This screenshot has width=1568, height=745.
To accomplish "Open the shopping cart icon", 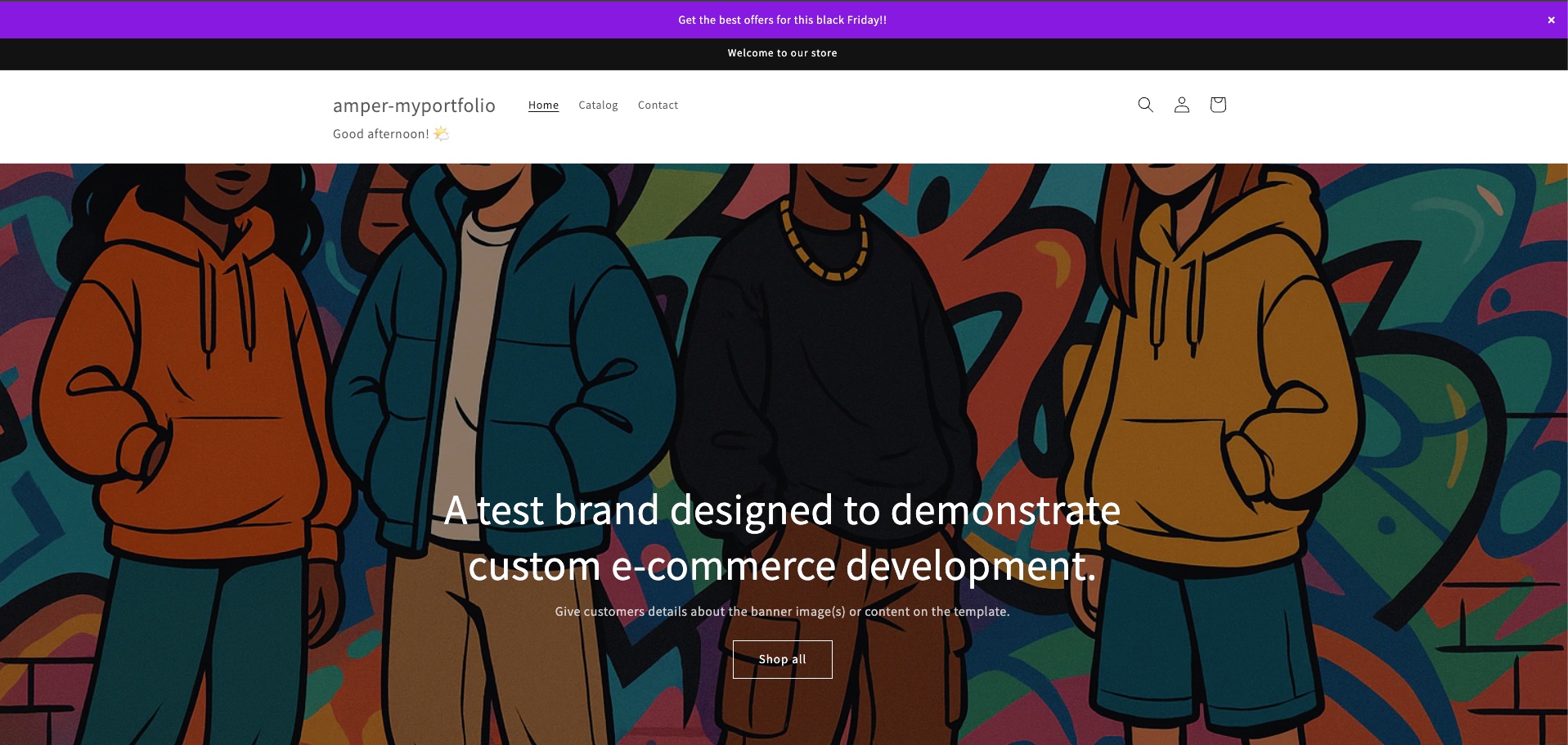I will (x=1217, y=105).
